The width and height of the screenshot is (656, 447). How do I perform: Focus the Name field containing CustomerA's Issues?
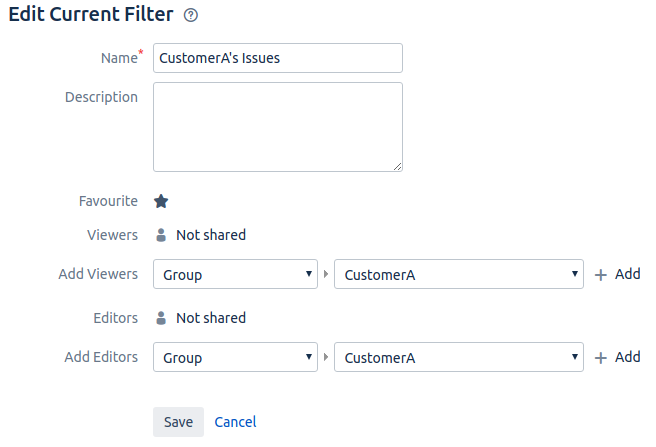pyautogui.click(x=277, y=58)
